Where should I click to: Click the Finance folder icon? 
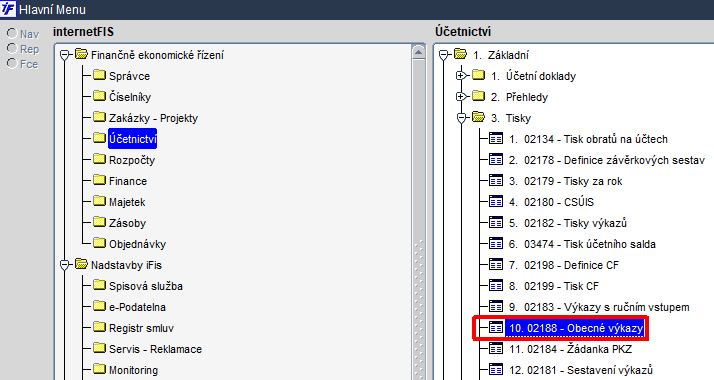(x=100, y=180)
